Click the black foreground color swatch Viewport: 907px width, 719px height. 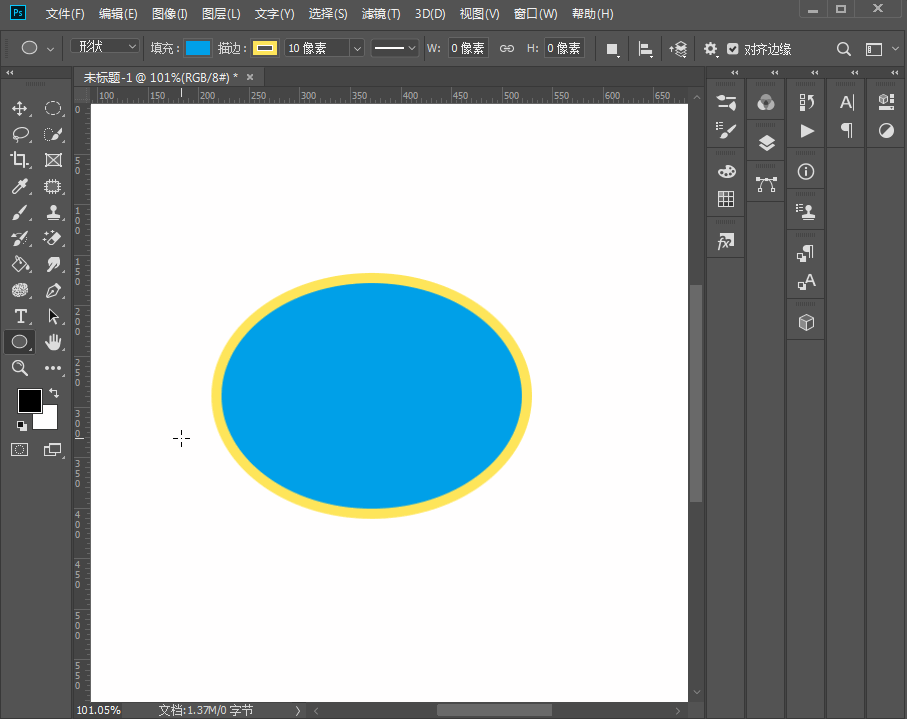(28, 400)
